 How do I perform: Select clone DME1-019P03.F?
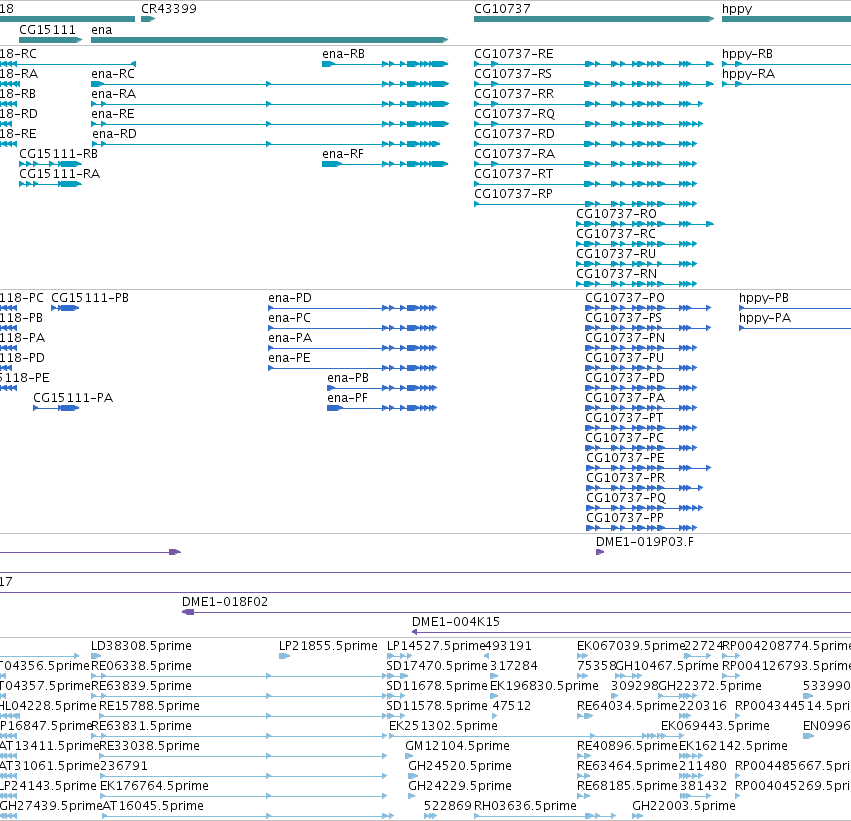[600, 552]
